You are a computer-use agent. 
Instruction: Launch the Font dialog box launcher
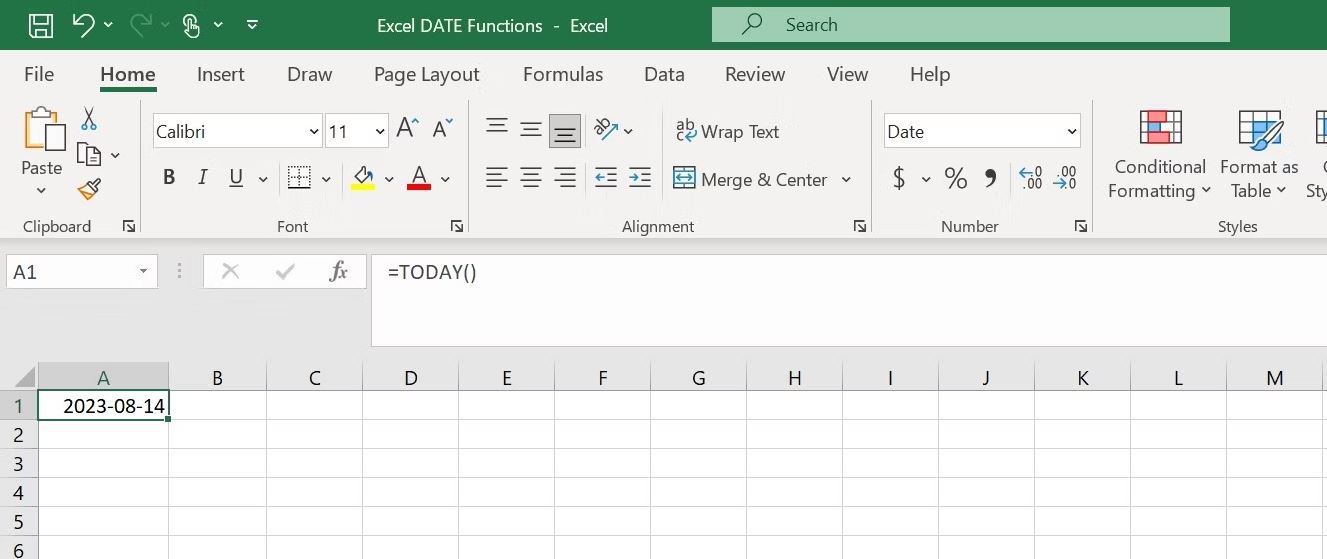tap(457, 227)
